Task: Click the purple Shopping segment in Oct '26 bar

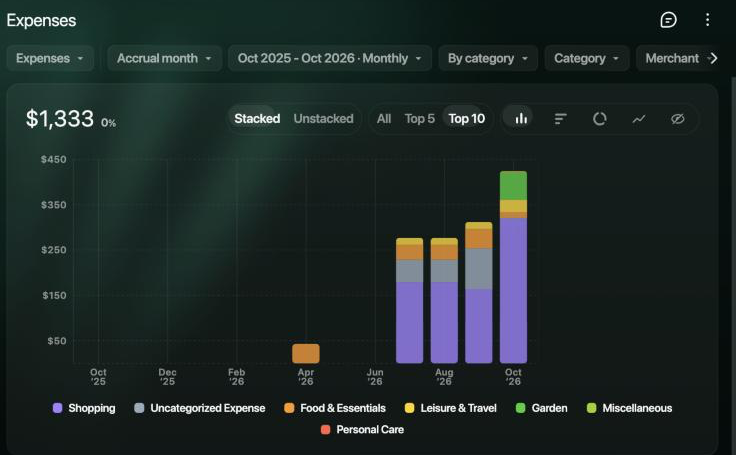Action: click(x=513, y=291)
